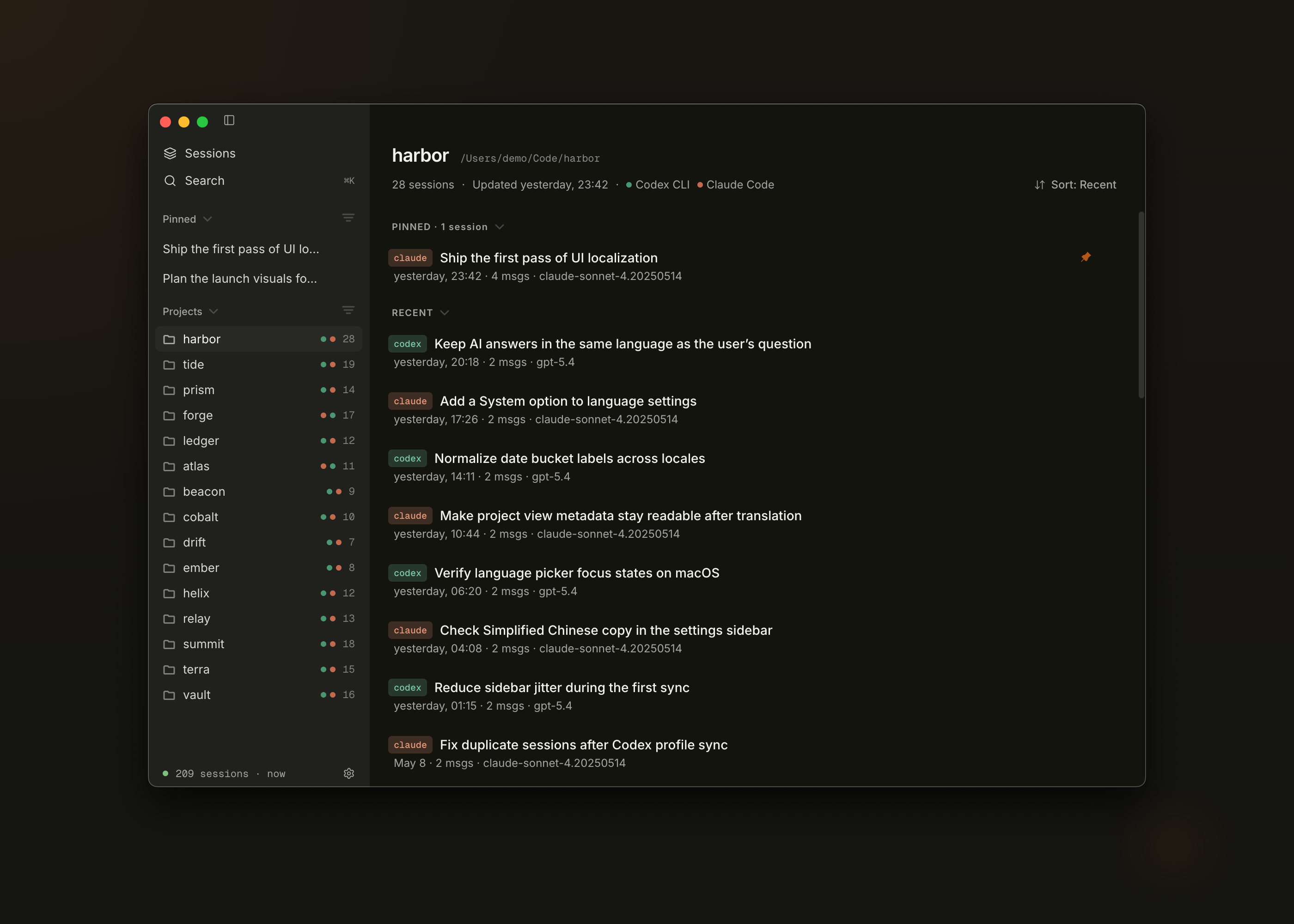This screenshot has width=1294, height=924.
Task: Click codex badge on 'Keep AI answers' session
Action: coord(408,344)
